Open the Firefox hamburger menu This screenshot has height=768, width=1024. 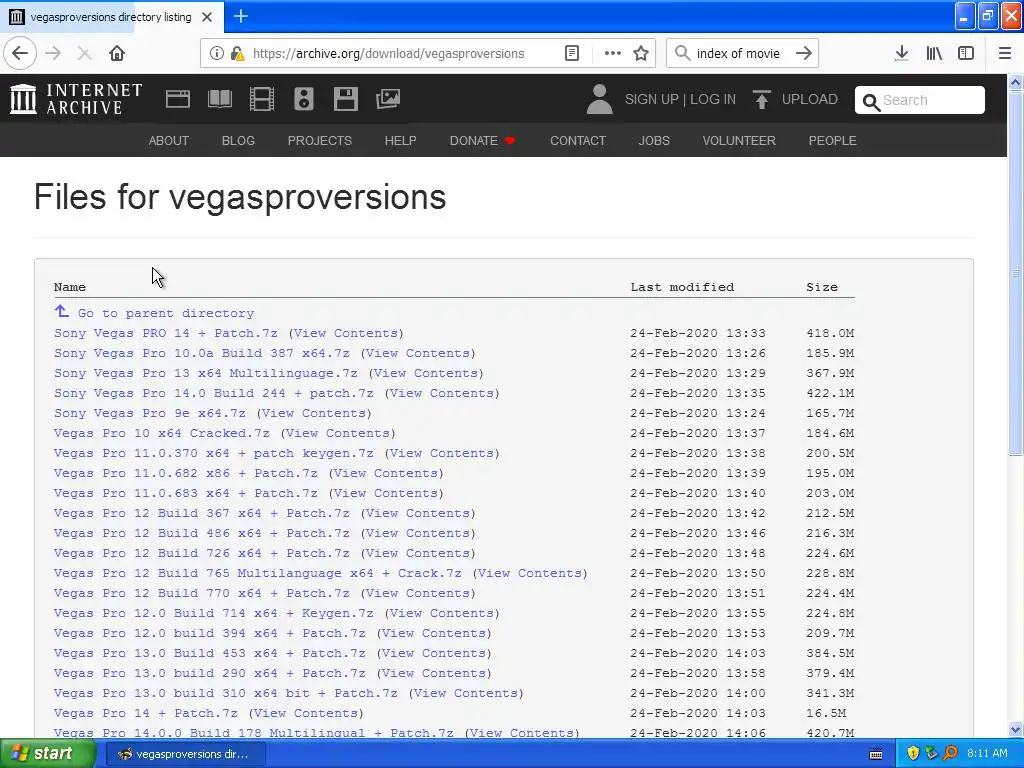(1005, 54)
